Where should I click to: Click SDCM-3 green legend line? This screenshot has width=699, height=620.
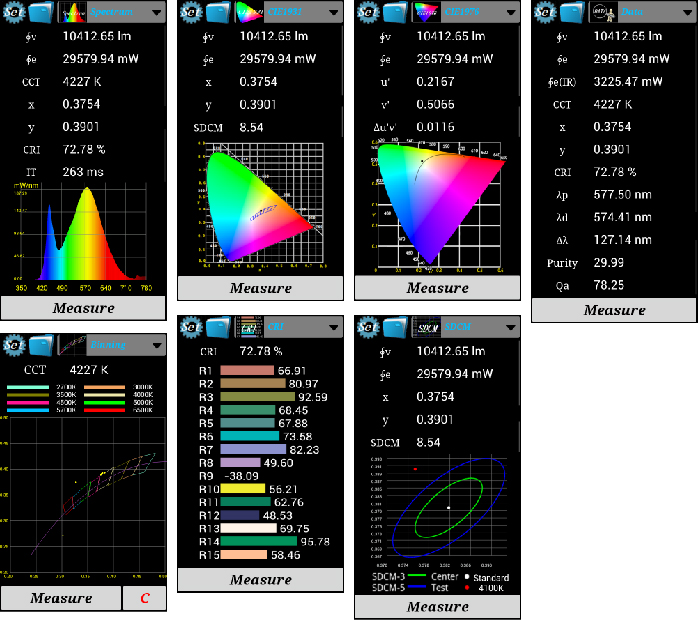[417, 576]
